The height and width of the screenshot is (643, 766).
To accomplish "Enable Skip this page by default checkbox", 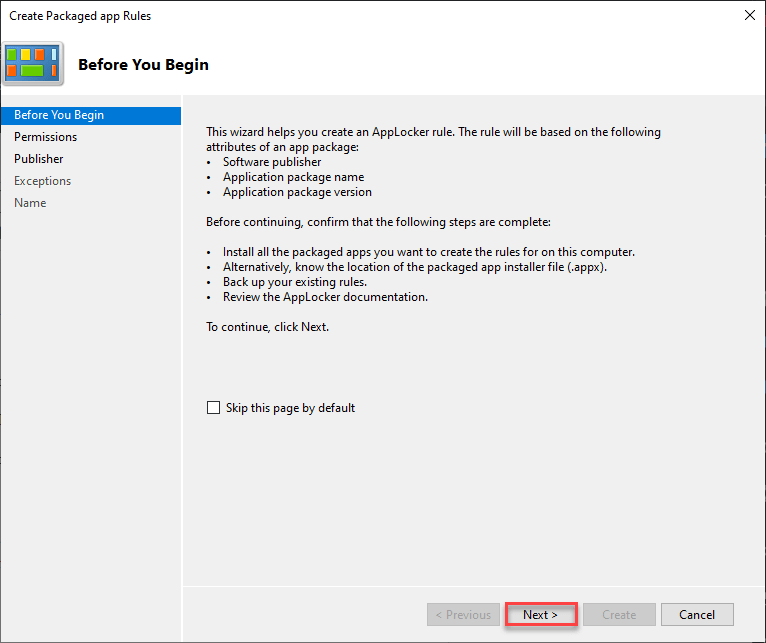I will (213, 408).
